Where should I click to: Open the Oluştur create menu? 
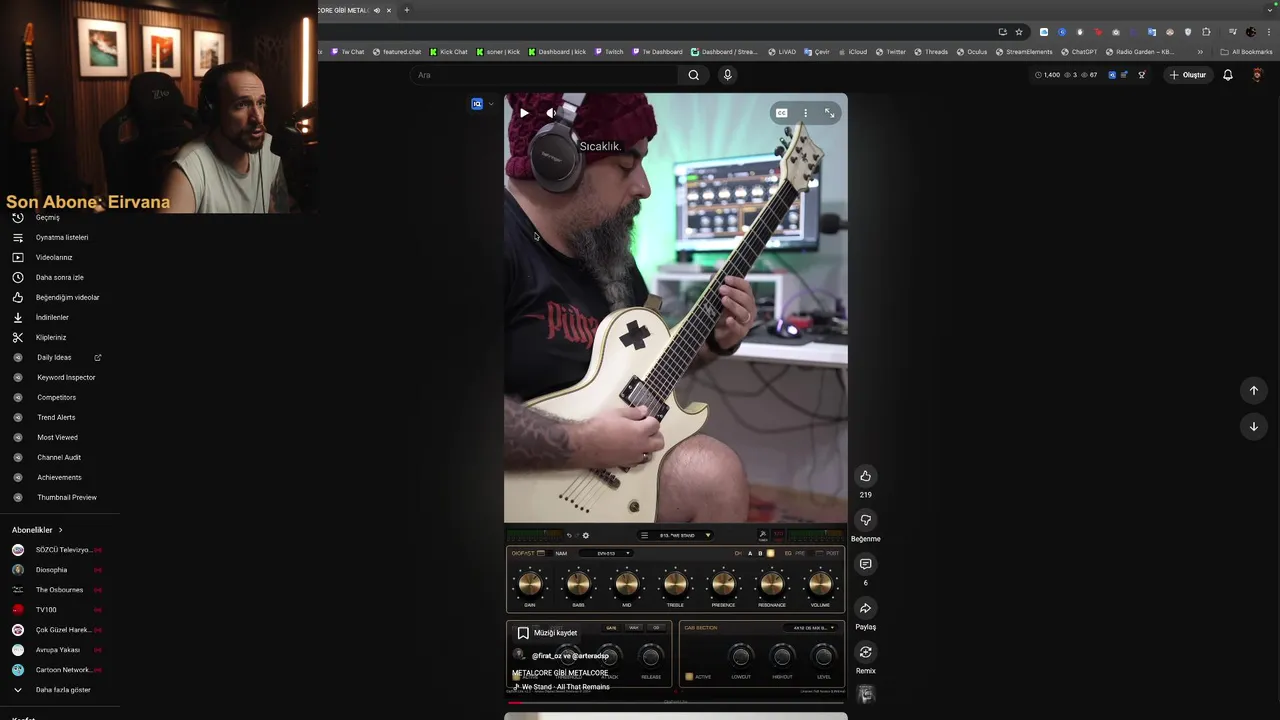point(1188,75)
